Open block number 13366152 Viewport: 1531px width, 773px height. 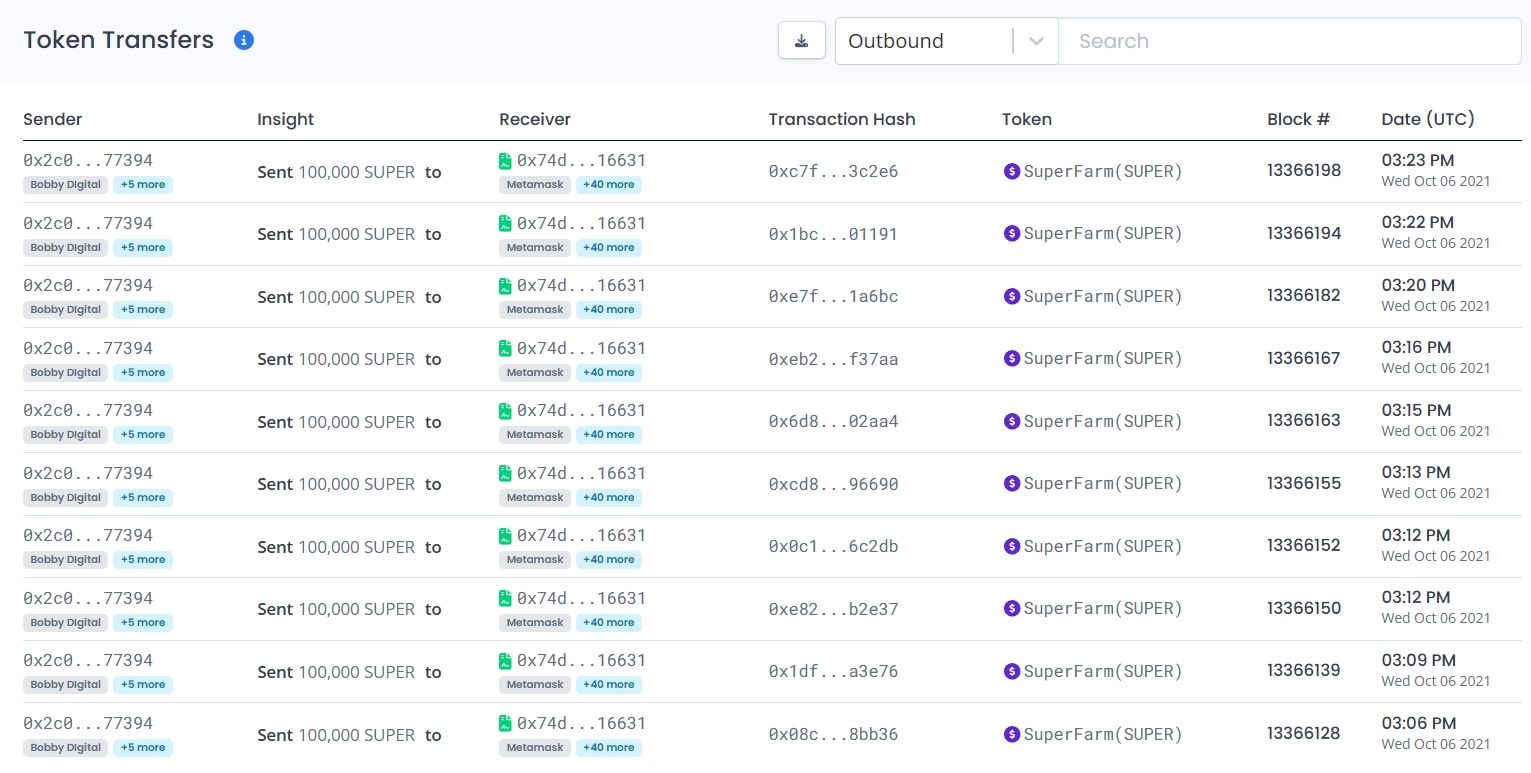(1303, 546)
